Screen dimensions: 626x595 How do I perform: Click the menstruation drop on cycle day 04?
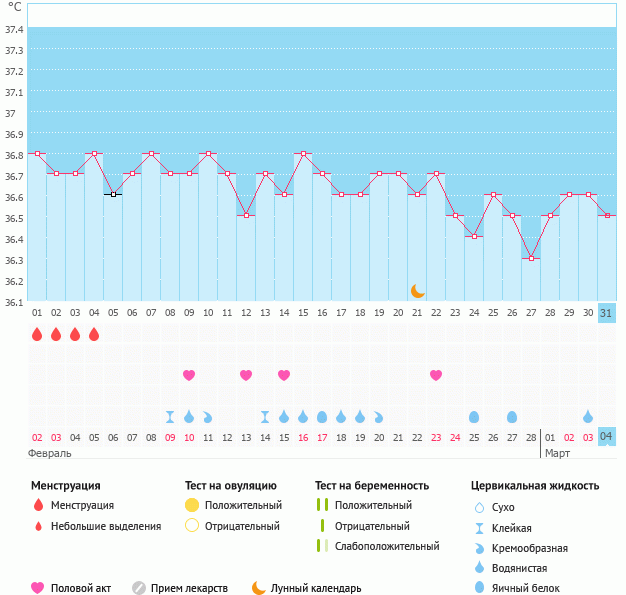pyautogui.click(x=94, y=334)
